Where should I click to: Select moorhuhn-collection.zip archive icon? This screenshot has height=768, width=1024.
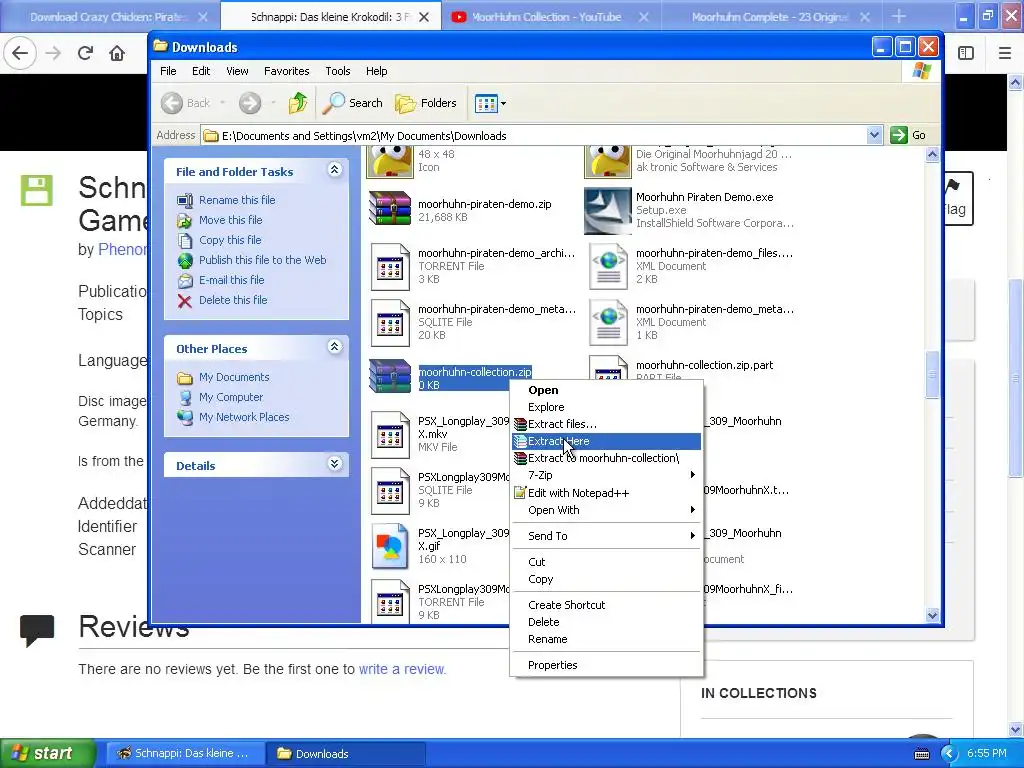tap(390, 377)
